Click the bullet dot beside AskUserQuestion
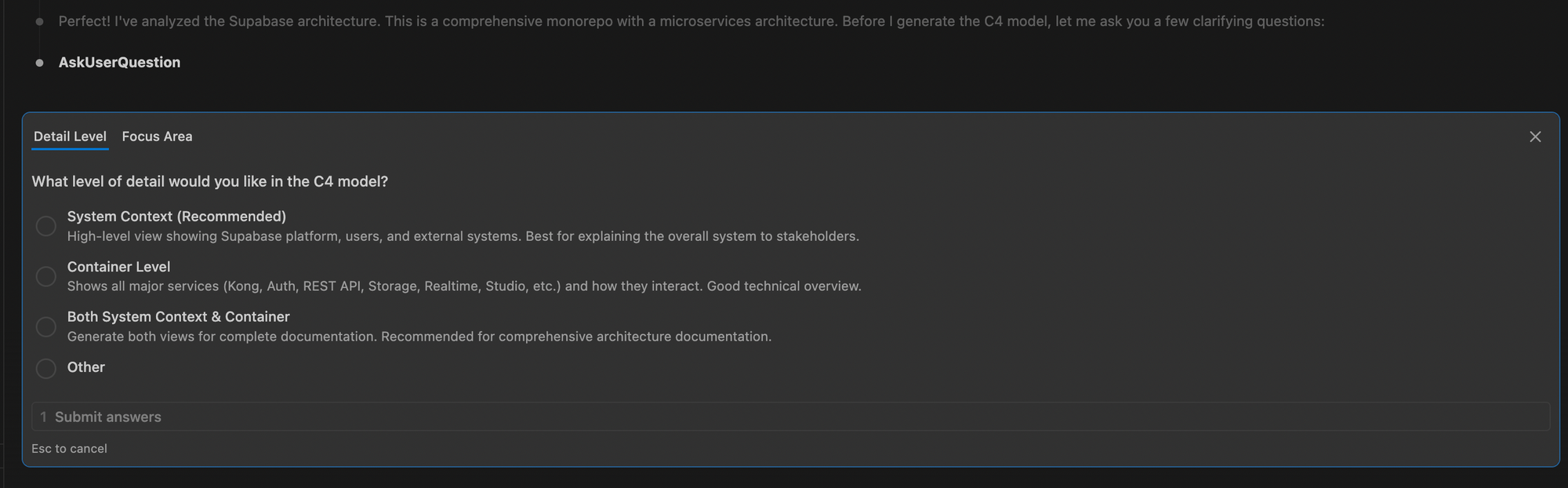This screenshot has height=488, width=1568. point(39,63)
